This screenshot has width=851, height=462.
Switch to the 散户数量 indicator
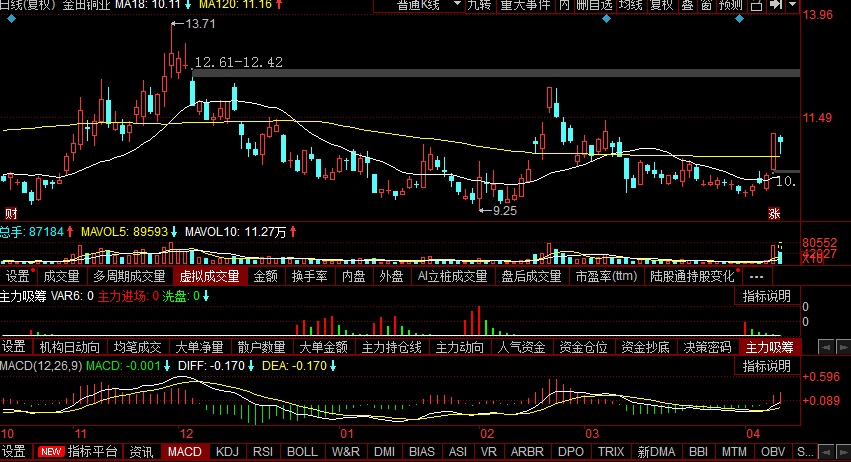[x=261, y=347]
